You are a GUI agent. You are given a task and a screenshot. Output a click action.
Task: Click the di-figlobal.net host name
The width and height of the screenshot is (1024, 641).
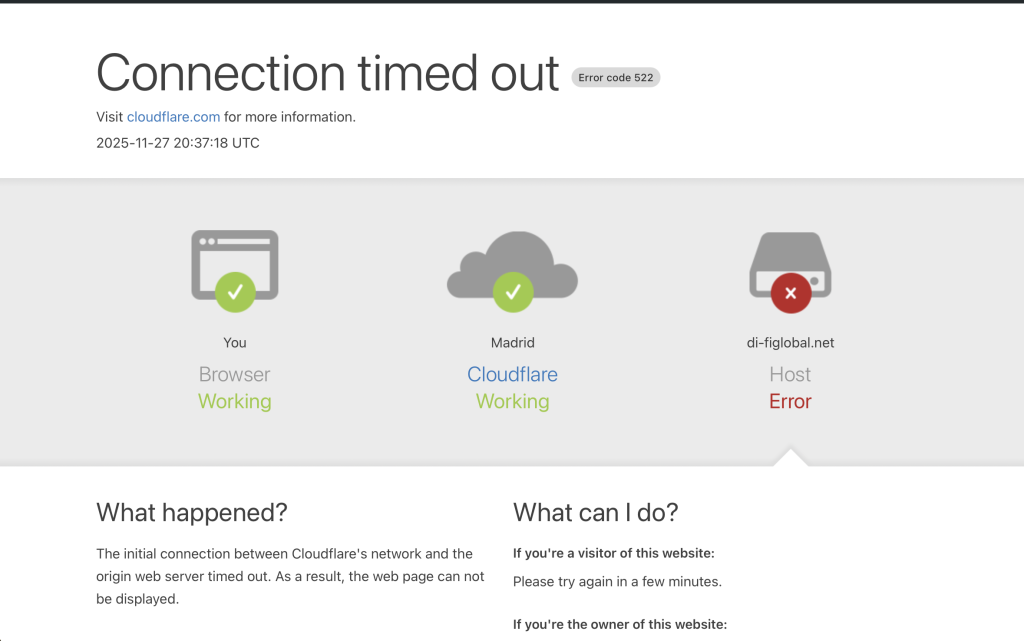click(x=790, y=343)
